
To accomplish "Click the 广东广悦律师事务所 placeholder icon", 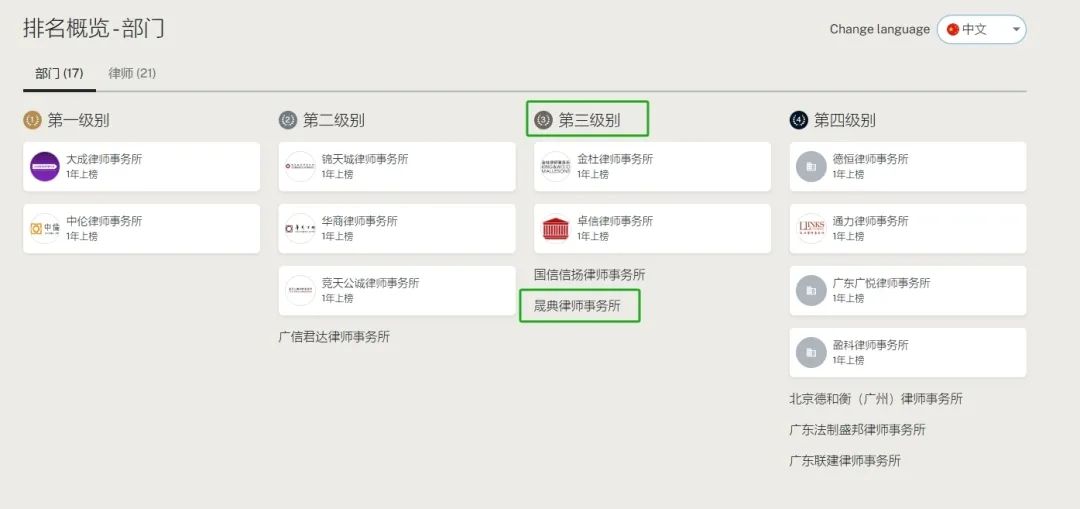I will click(x=811, y=290).
